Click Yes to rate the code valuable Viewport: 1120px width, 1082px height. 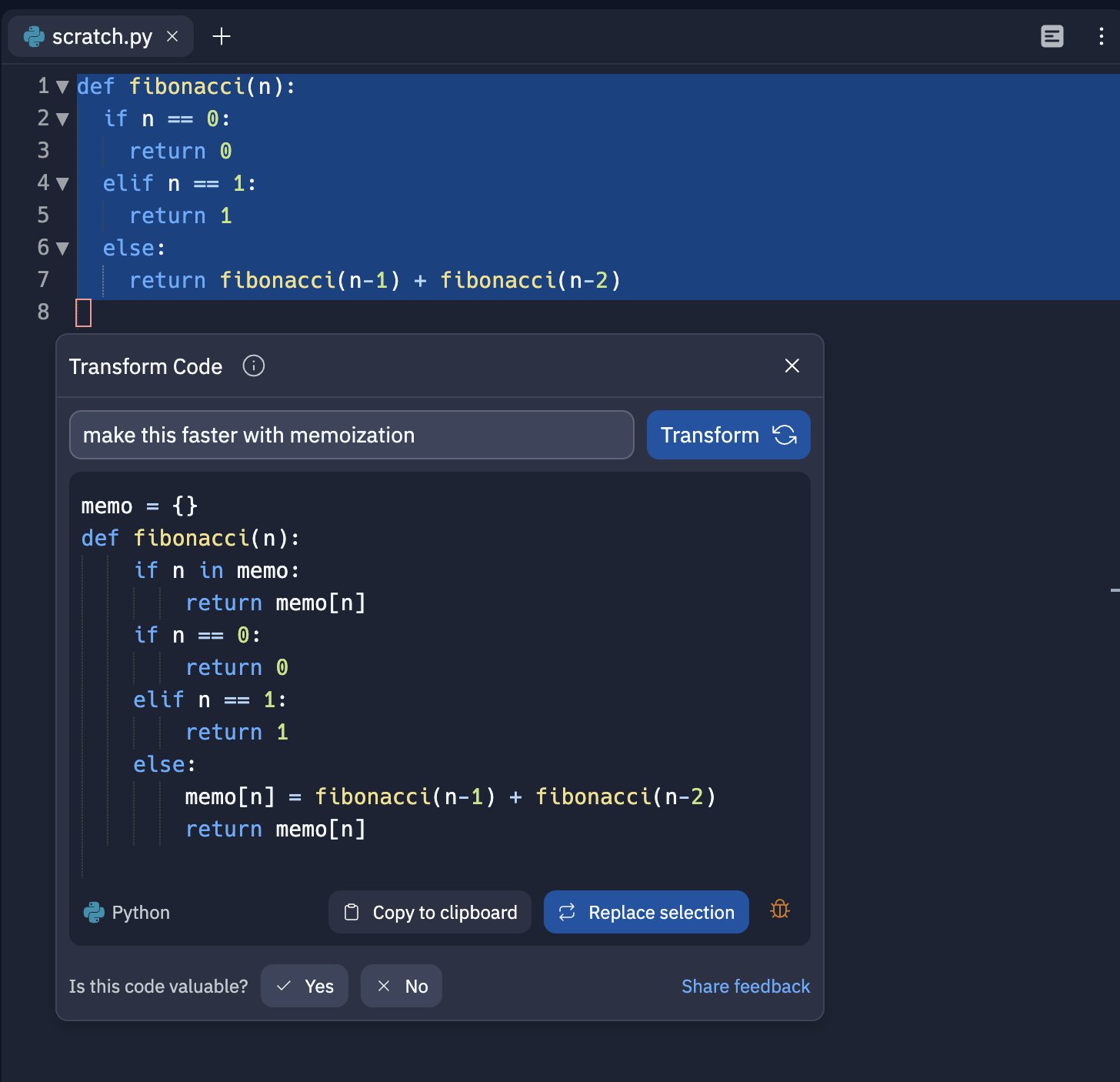(305, 986)
